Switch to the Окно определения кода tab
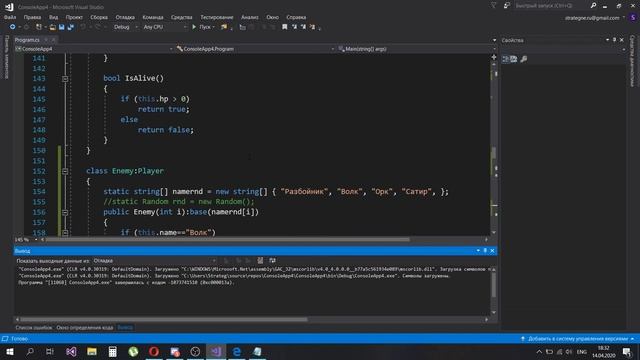Viewport: 640px width, 360px height. 84,327
